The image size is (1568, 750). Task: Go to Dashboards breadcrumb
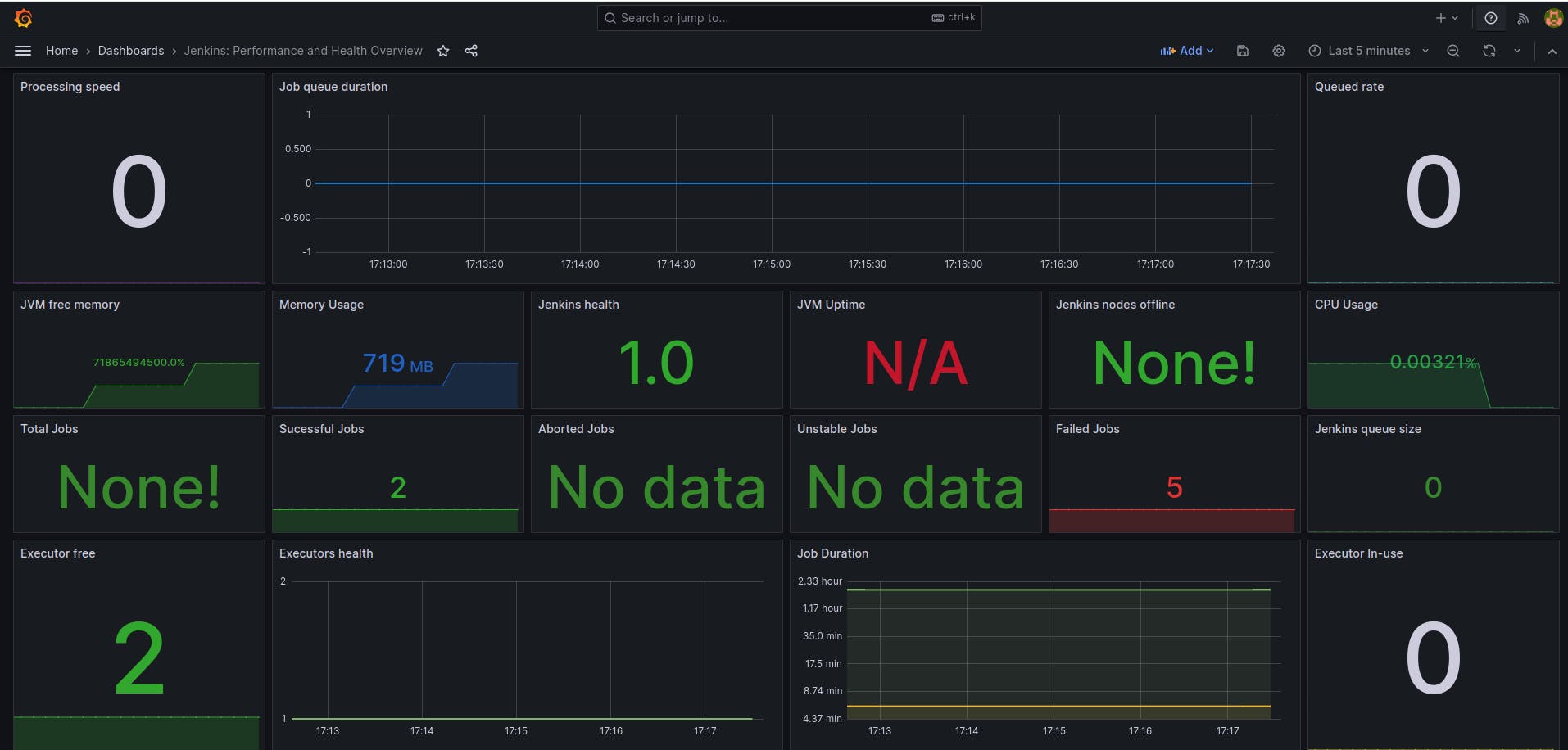[131, 51]
